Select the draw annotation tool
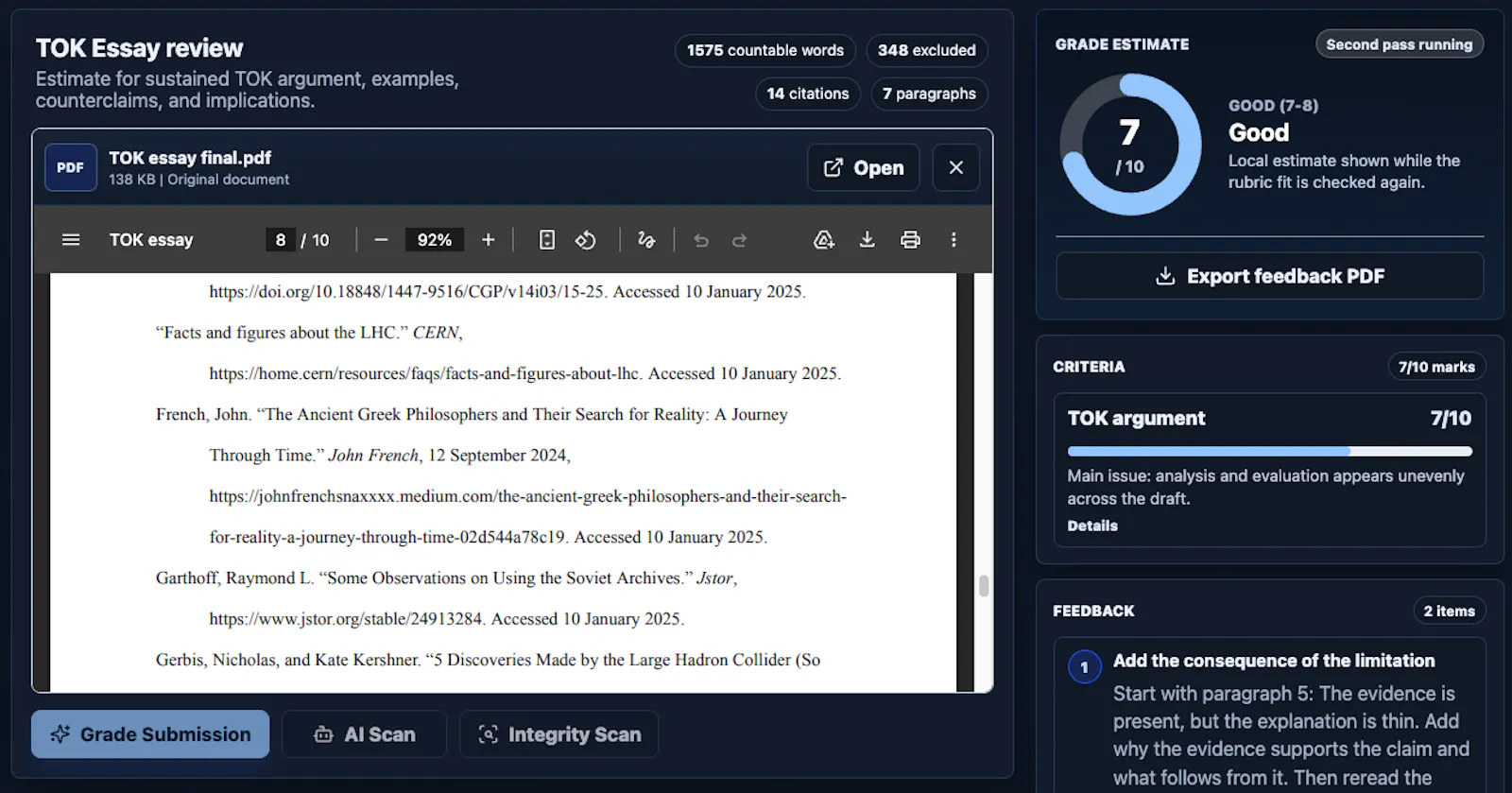Screen dimensions: 1512x793 coord(646,240)
